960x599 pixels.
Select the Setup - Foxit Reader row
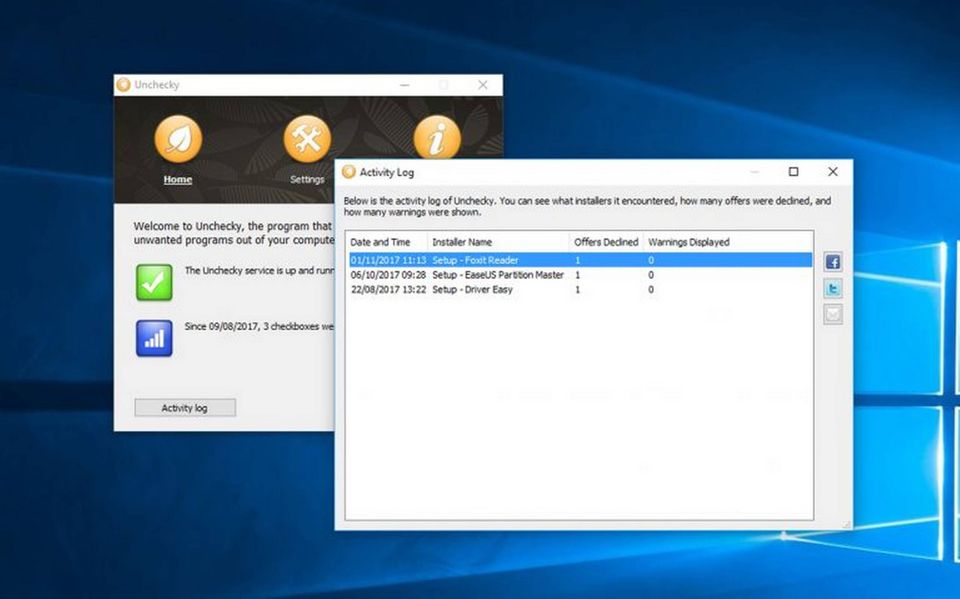pos(475,260)
